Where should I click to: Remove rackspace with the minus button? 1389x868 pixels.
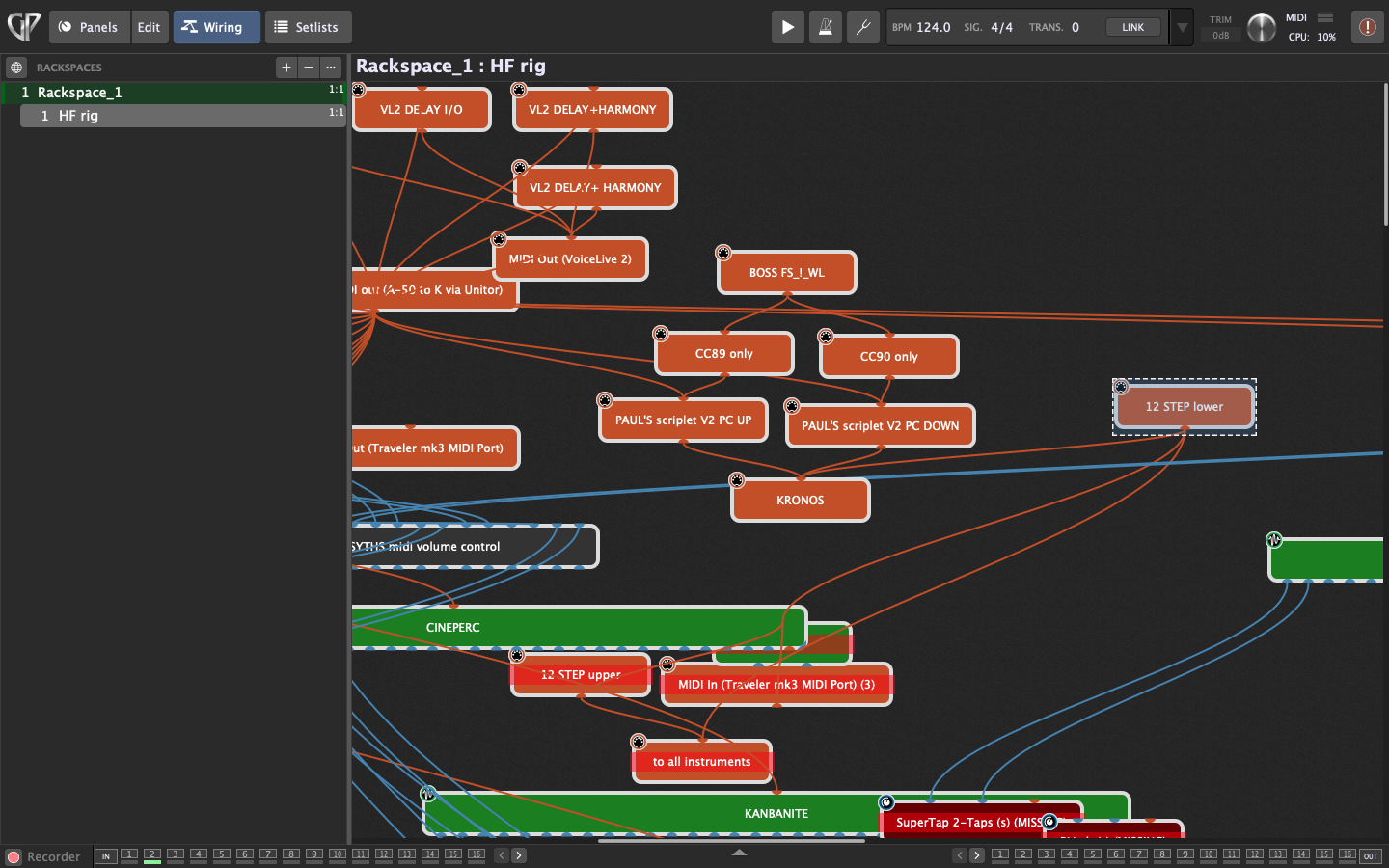click(x=309, y=68)
